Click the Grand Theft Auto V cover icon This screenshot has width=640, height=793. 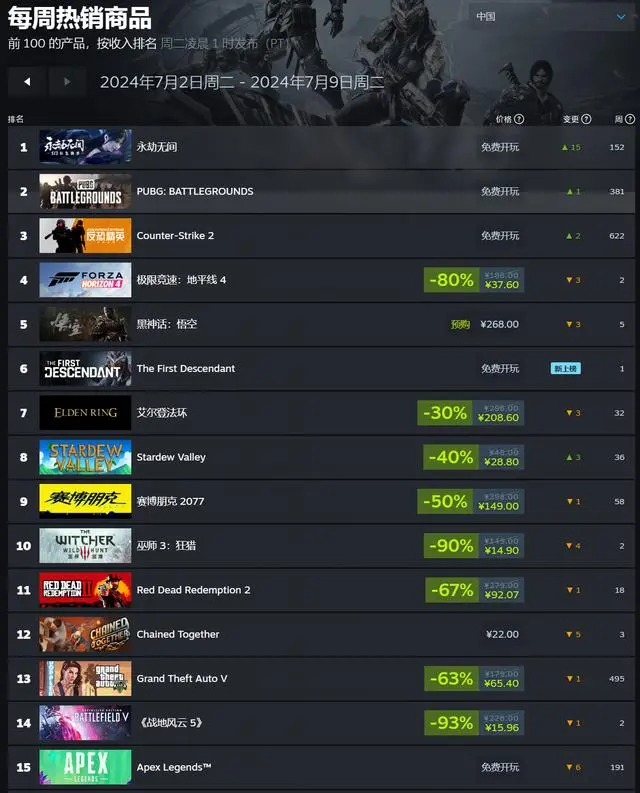pos(86,679)
